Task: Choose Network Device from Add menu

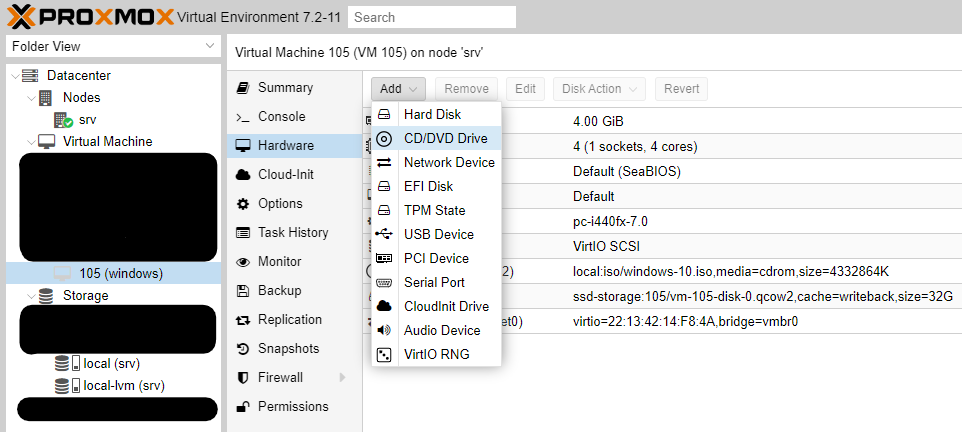Action: click(436, 163)
